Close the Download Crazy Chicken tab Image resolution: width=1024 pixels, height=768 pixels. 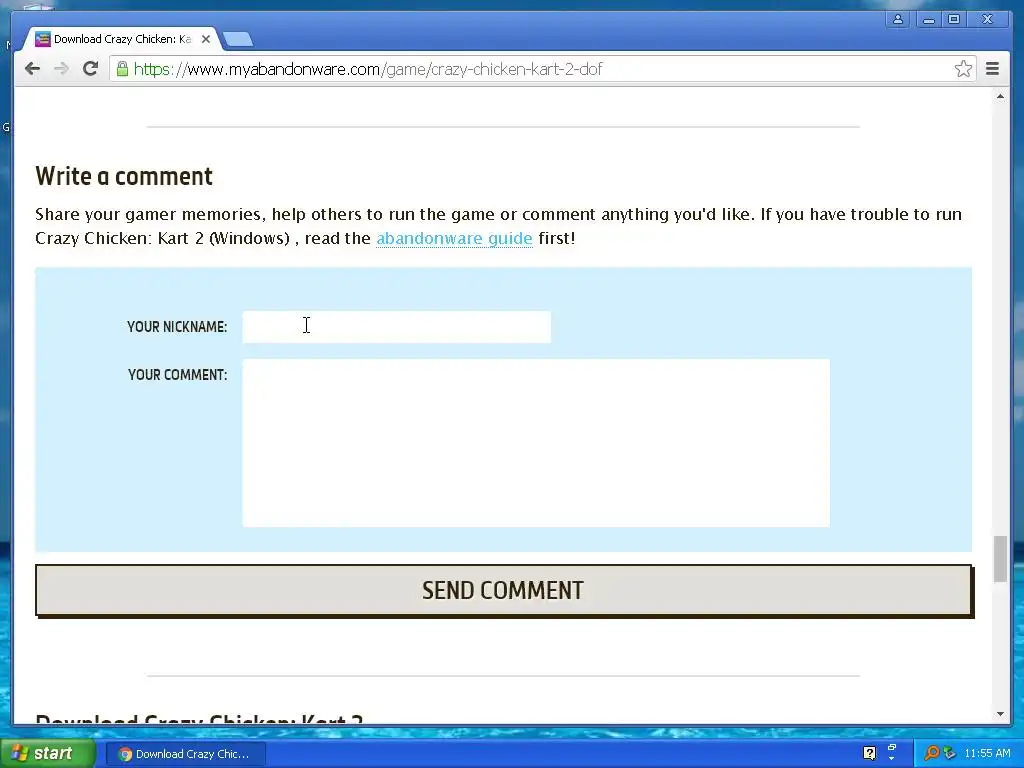pyautogui.click(x=206, y=39)
